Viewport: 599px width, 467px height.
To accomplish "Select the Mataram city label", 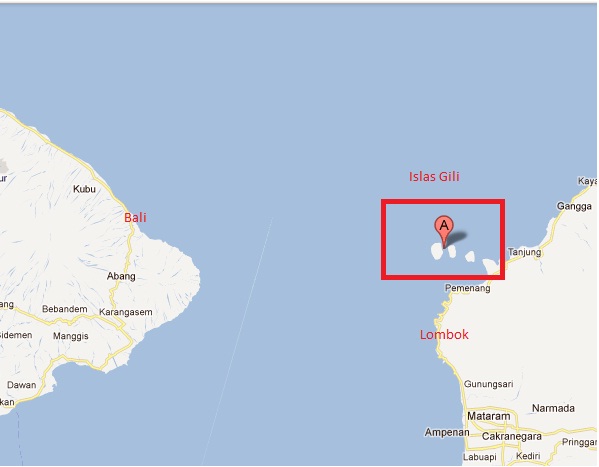I will click(x=489, y=416).
